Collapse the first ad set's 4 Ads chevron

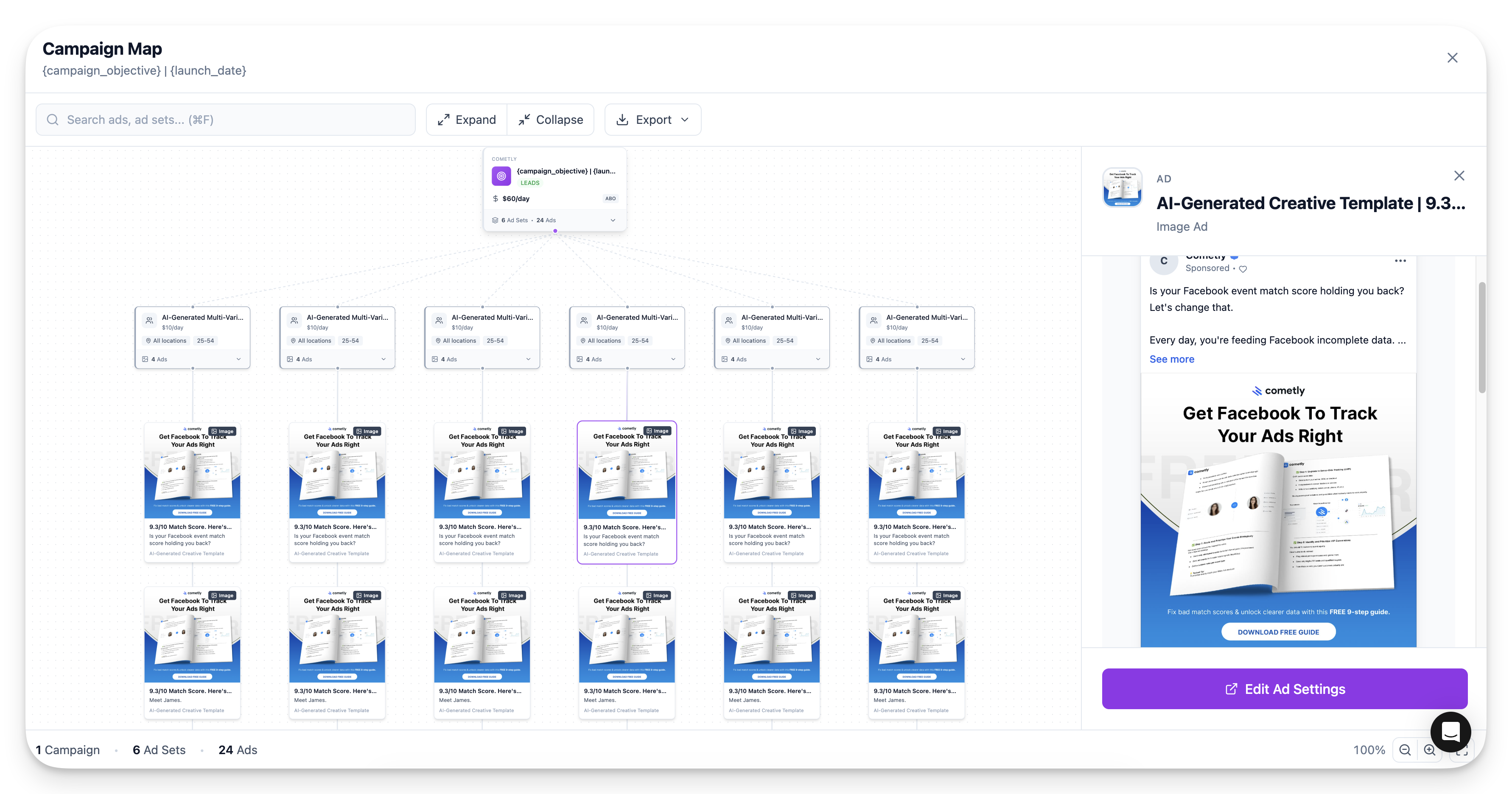[238, 359]
